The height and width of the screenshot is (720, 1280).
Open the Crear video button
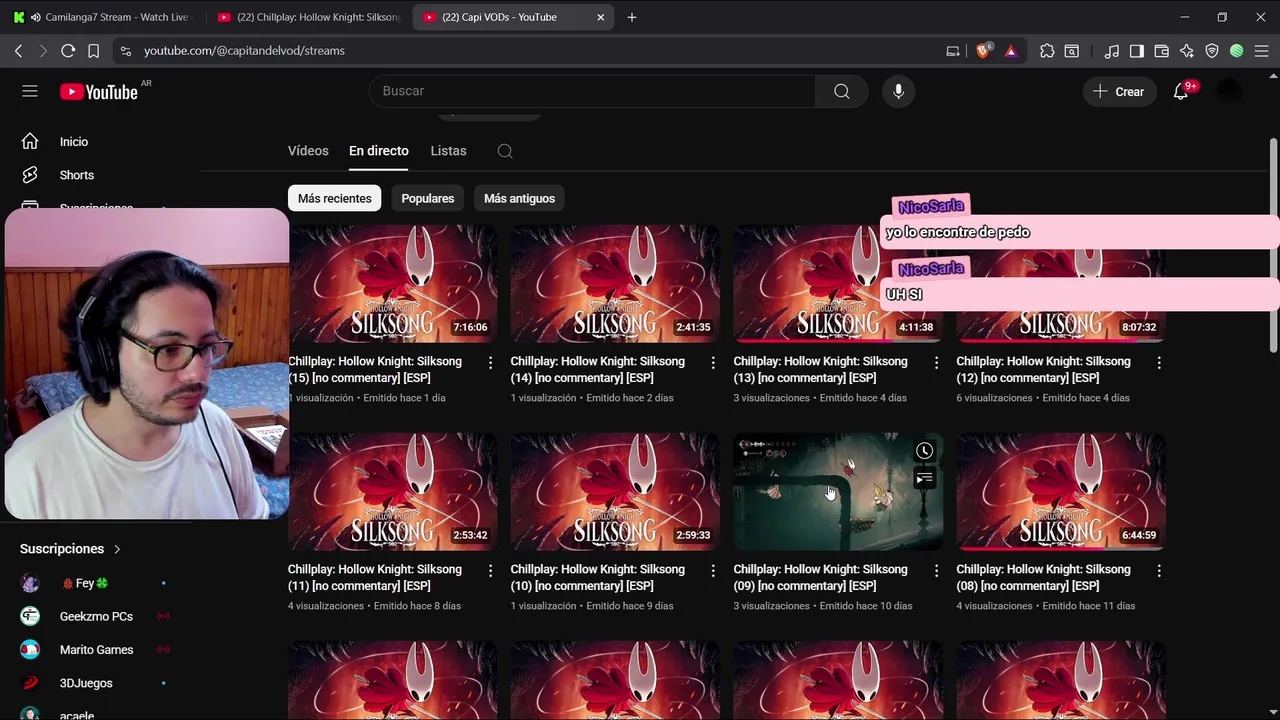click(x=1119, y=91)
